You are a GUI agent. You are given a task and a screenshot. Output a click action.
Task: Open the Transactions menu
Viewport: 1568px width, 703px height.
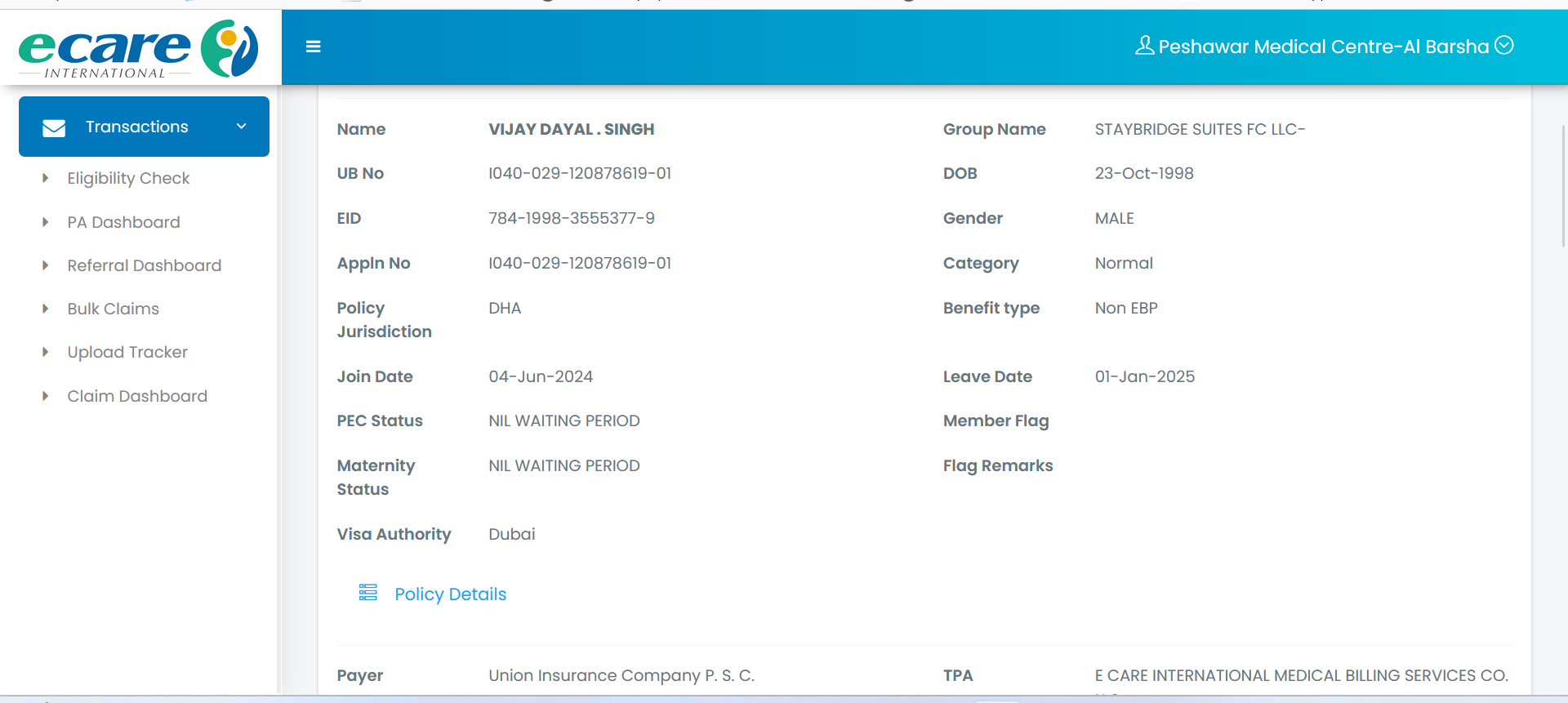pyautogui.click(x=144, y=127)
